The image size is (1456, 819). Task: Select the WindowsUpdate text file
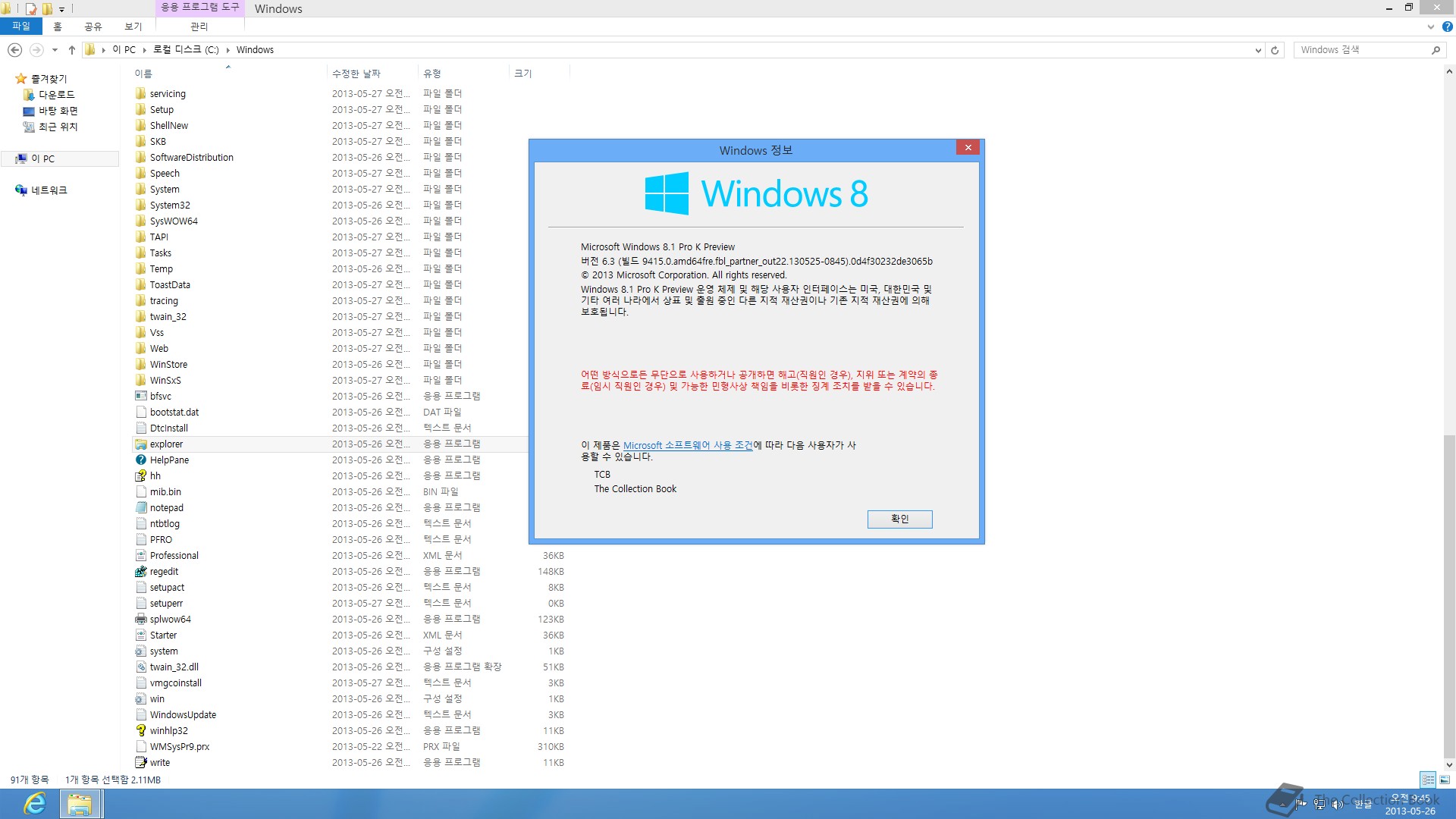click(x=183, y=715)
